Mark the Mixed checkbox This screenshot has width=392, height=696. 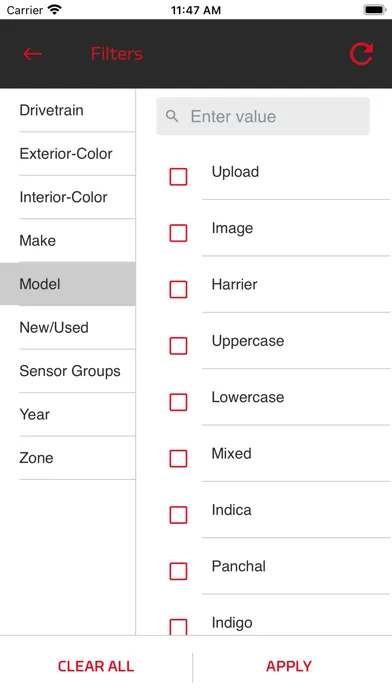[178, 459]
